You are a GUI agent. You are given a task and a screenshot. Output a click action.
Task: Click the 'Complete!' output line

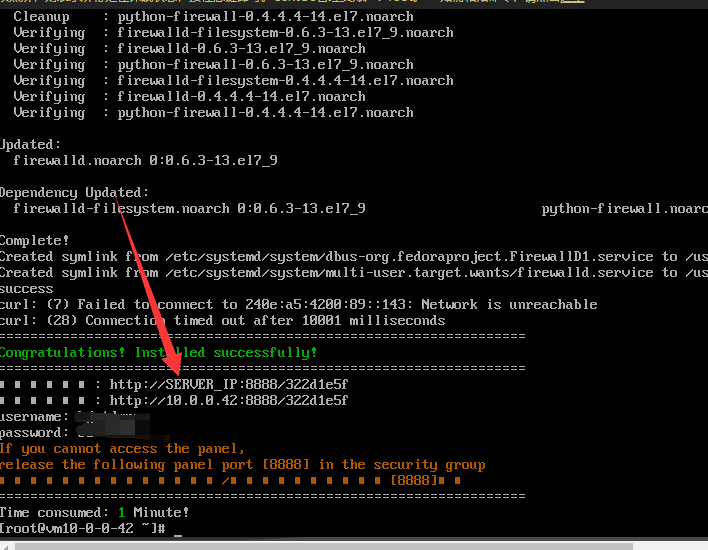(x=34, y=240)
